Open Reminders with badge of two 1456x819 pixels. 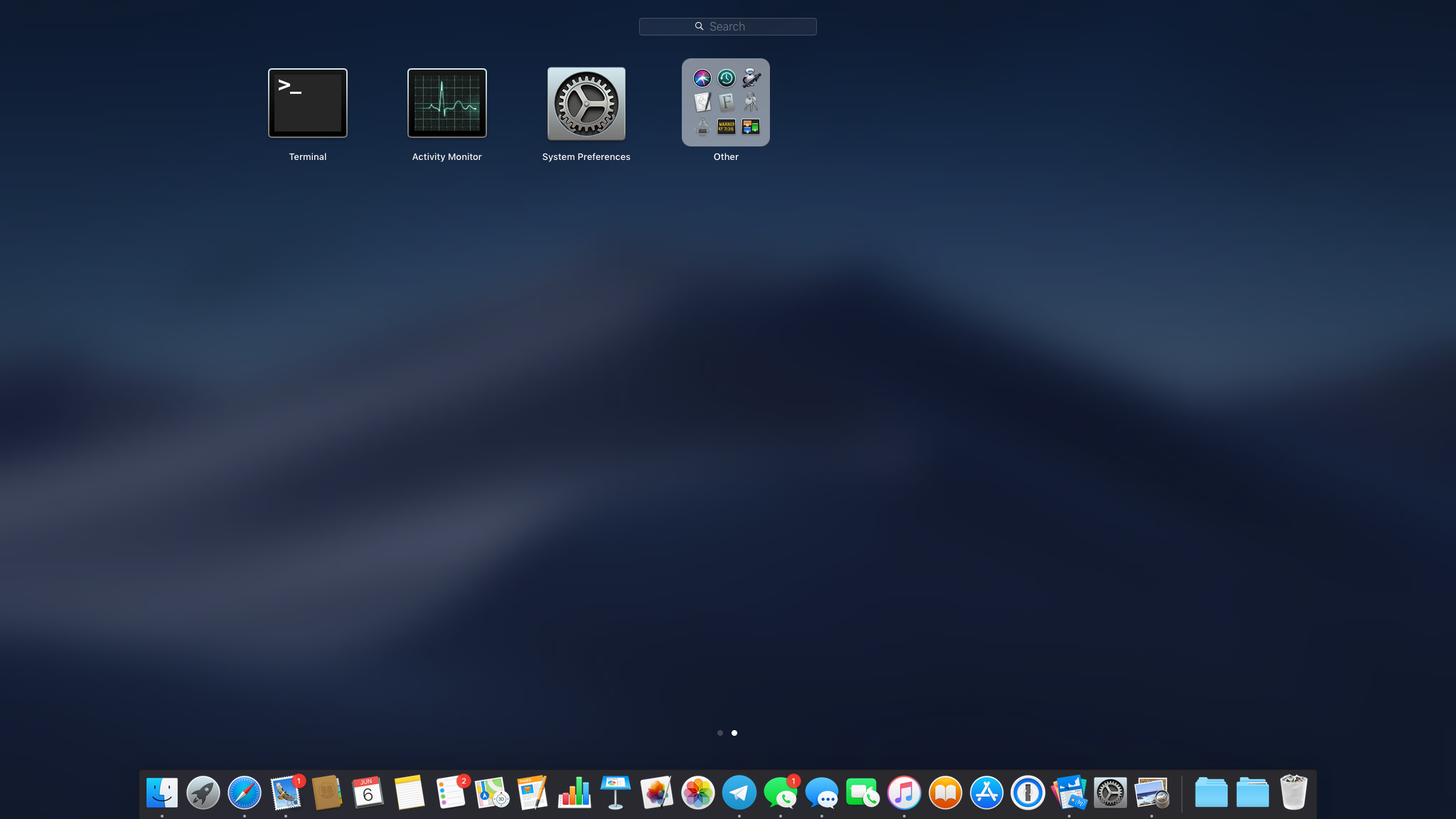click(x=450, y=793)
